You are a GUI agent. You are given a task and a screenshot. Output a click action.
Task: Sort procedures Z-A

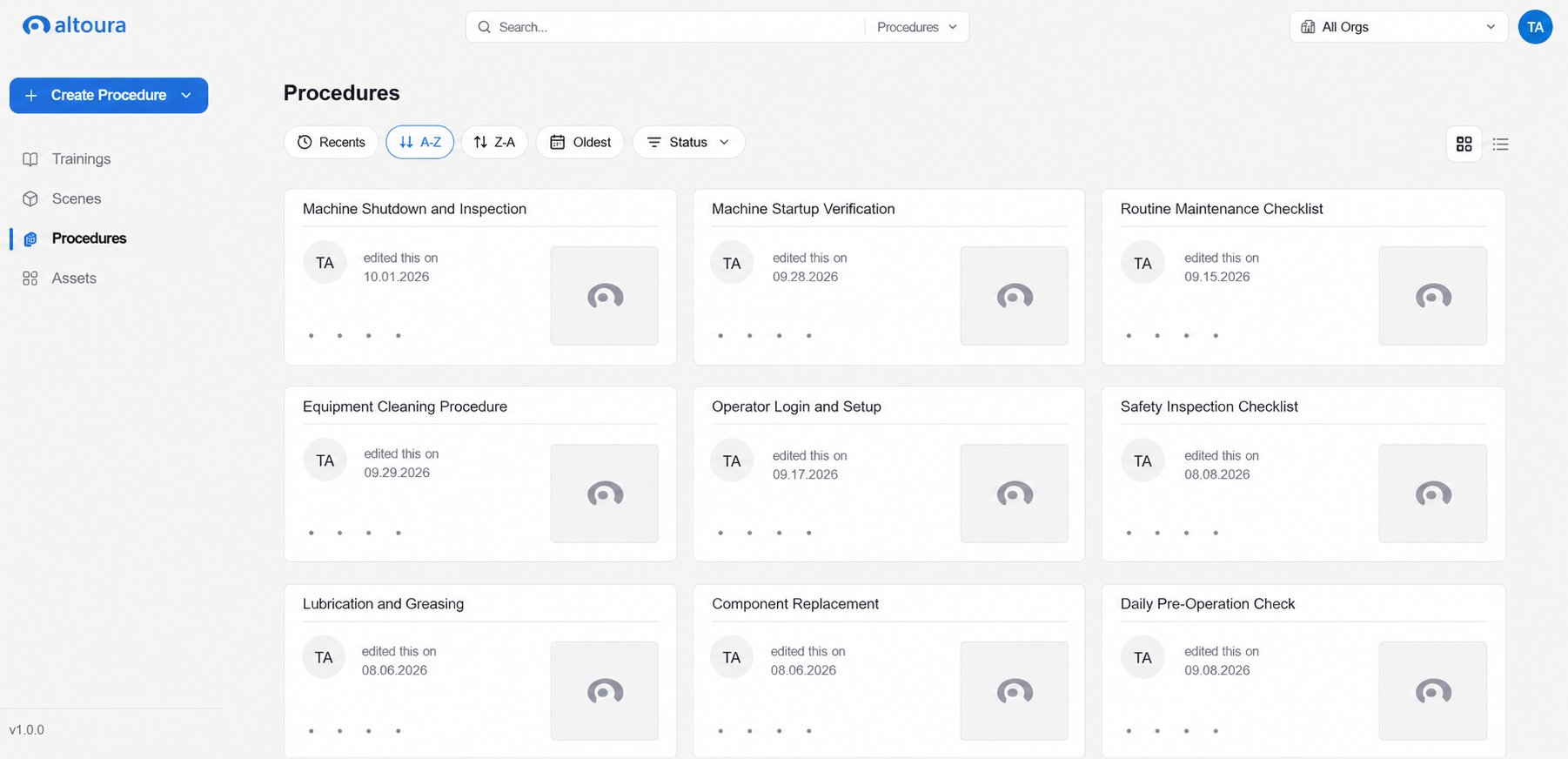(494, 142)
